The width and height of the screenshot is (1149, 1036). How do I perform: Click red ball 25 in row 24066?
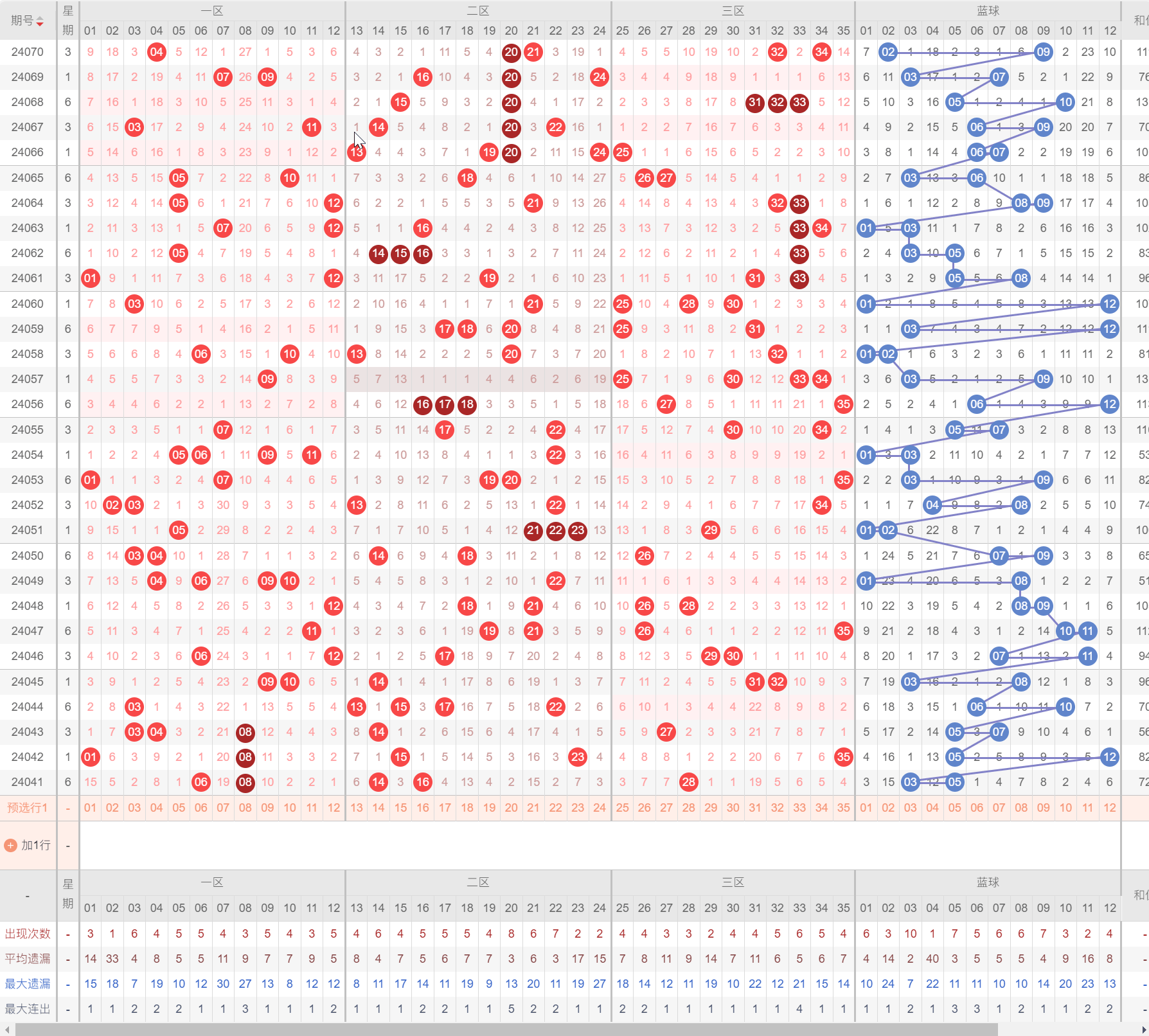coord(622,152)
